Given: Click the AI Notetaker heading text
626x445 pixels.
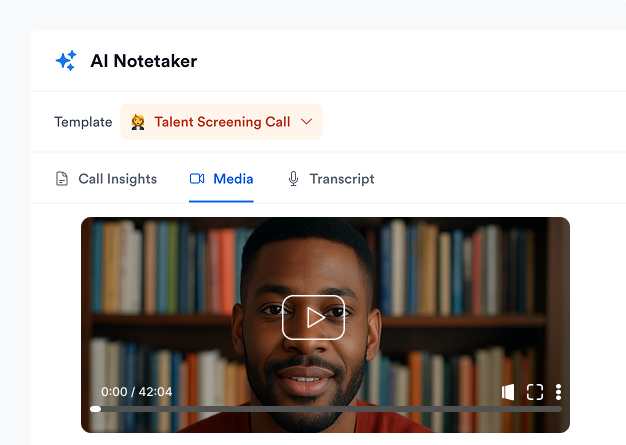Looking at the screenshot, I should (x=144, y=61).
